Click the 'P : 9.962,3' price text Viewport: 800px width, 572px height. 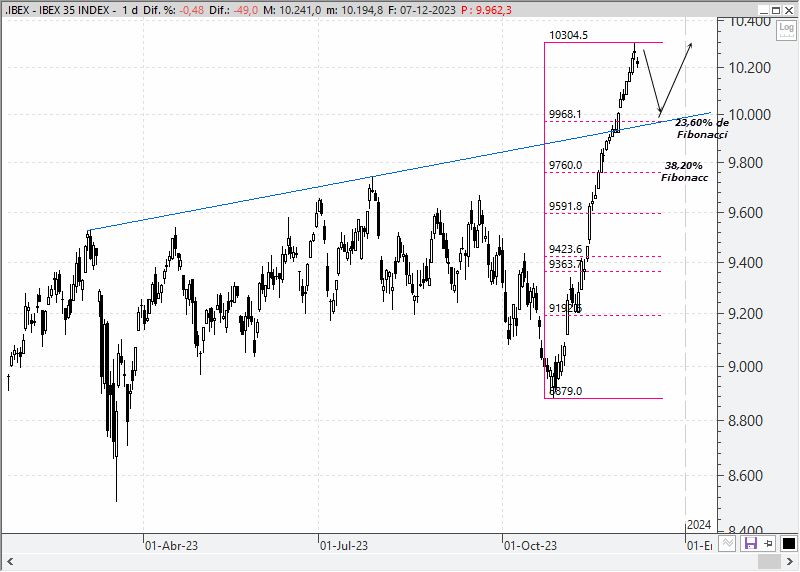pyautogui.click(x=486, y=10)
